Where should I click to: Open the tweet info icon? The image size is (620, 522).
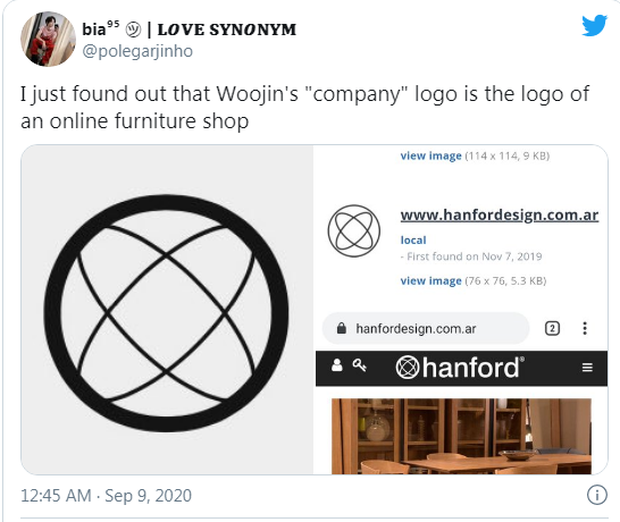pos(597,495)
